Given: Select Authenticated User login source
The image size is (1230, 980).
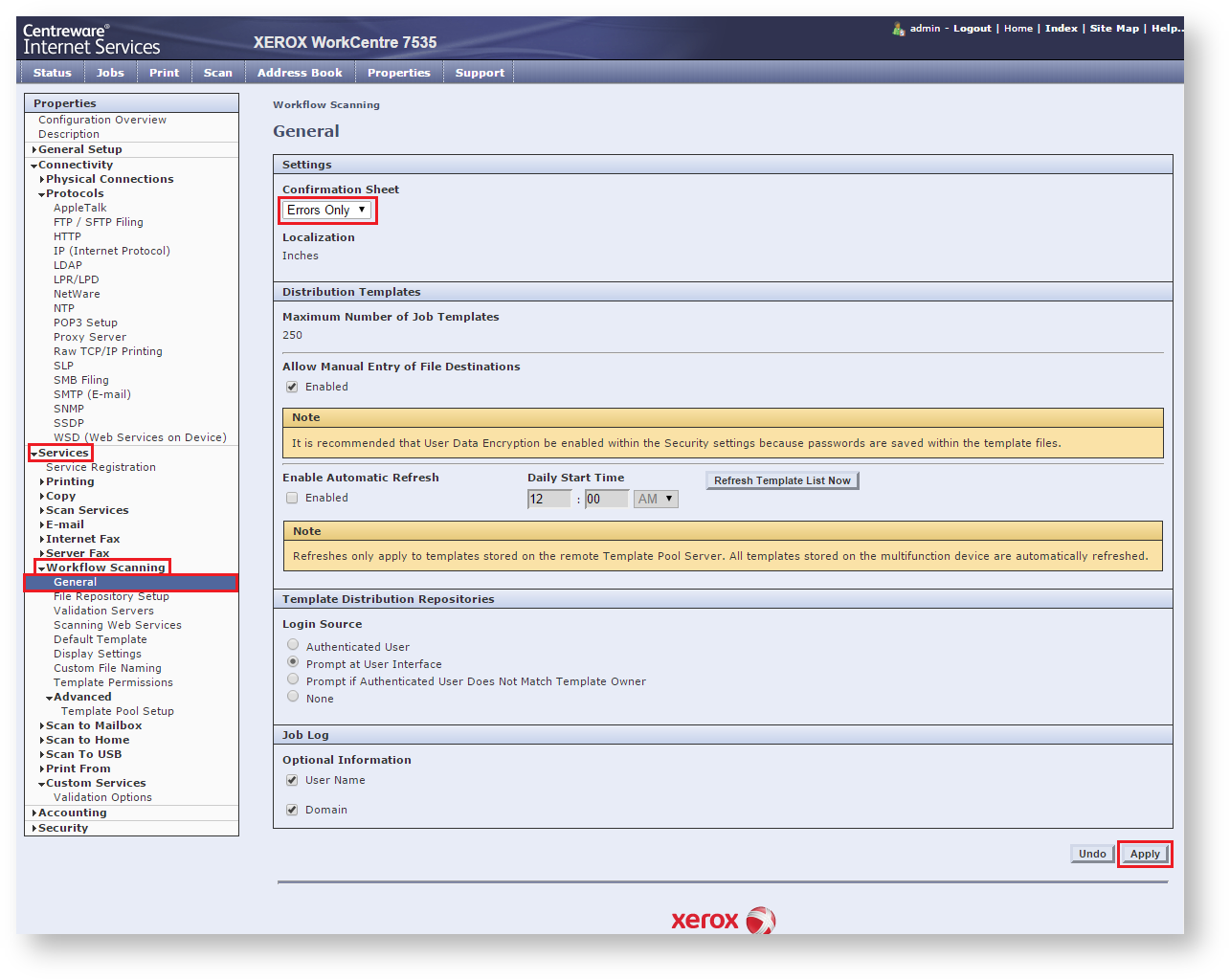Looking at the screenshot, I should pos(293,645).
